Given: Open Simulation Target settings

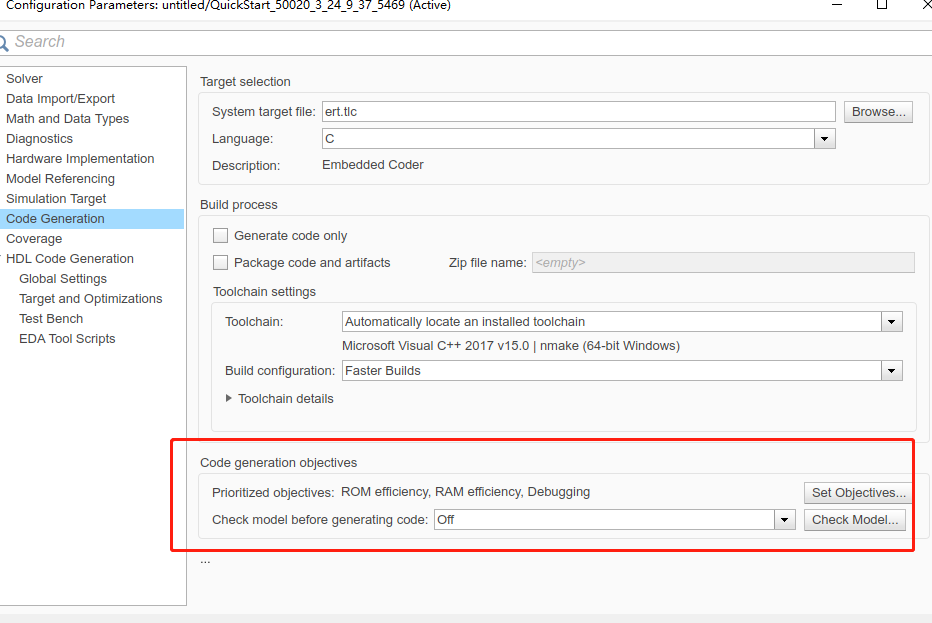Looking at the screenshot, I should tap(56, 199).
